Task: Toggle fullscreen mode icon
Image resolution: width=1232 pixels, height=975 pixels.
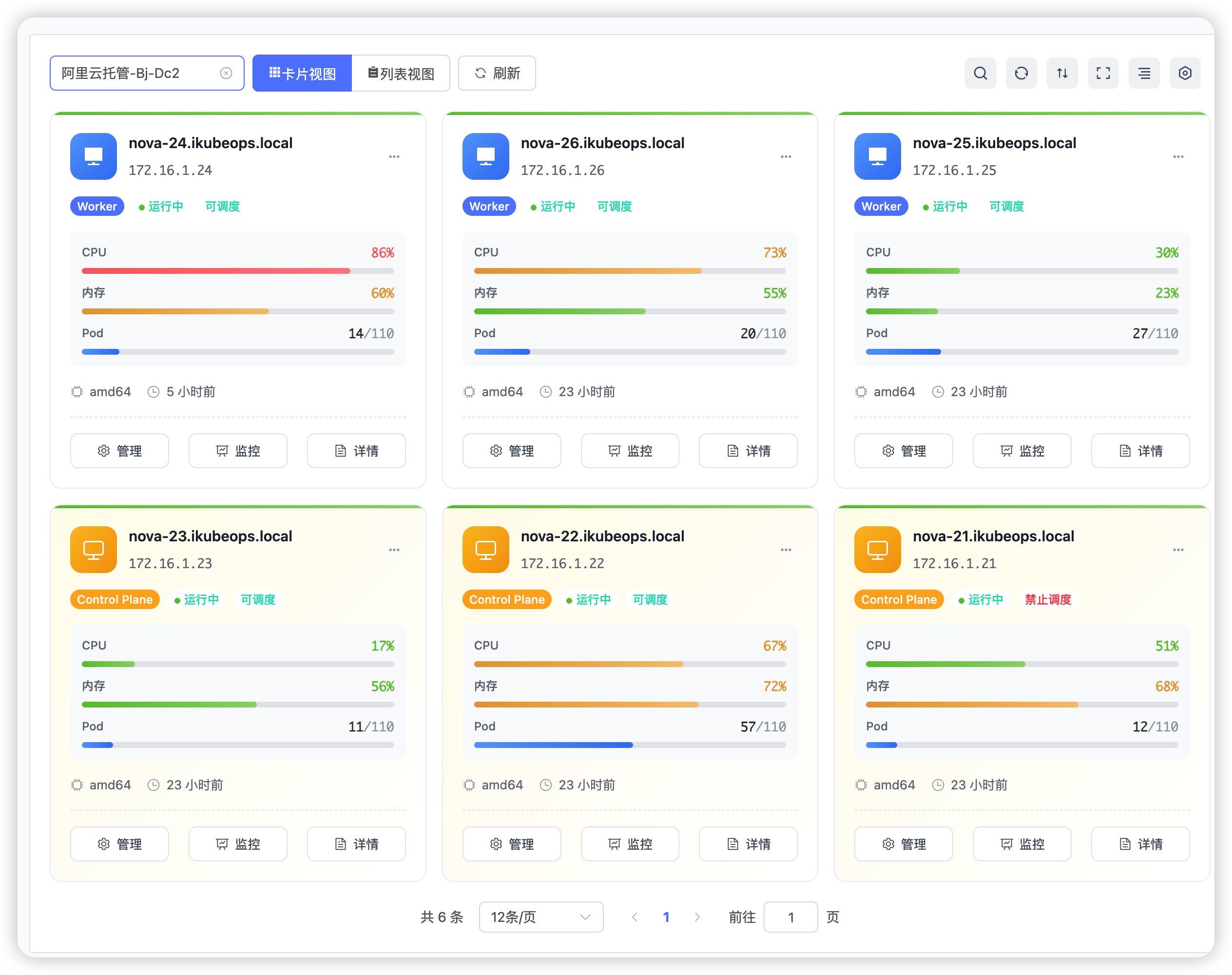Action: 1102,73
